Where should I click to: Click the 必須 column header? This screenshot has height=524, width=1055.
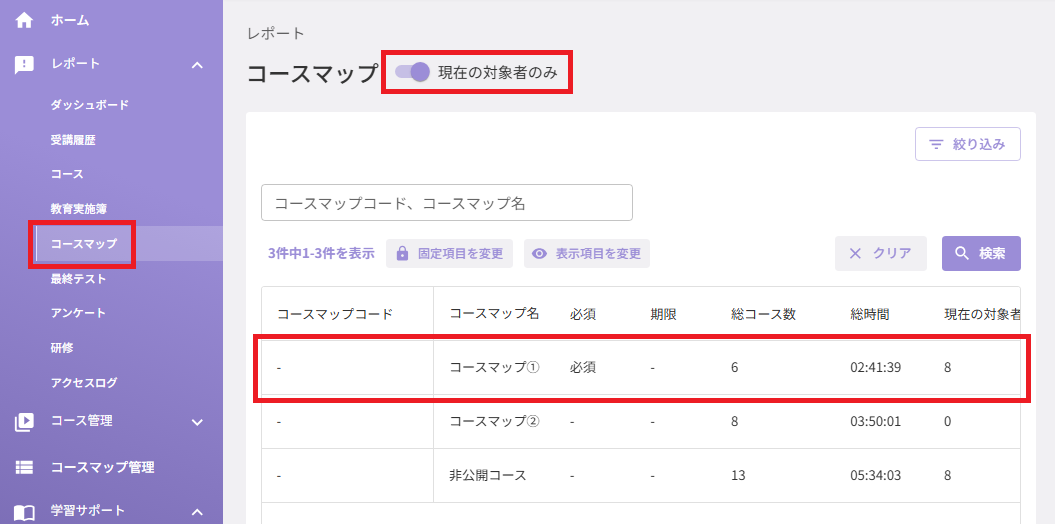[x=582, y=314]
